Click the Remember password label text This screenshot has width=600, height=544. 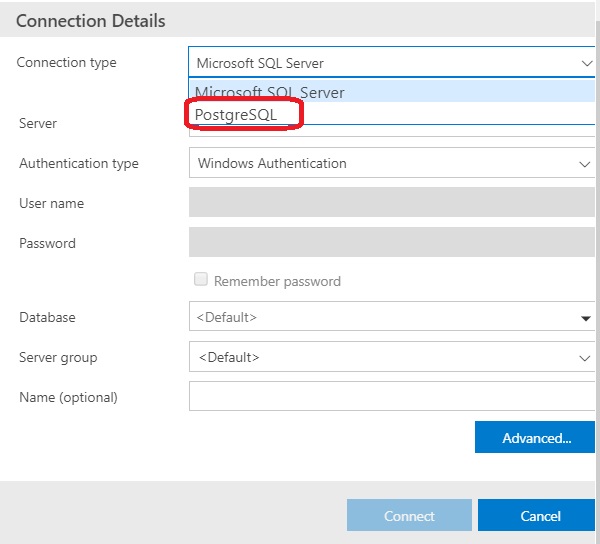(277, 281)
